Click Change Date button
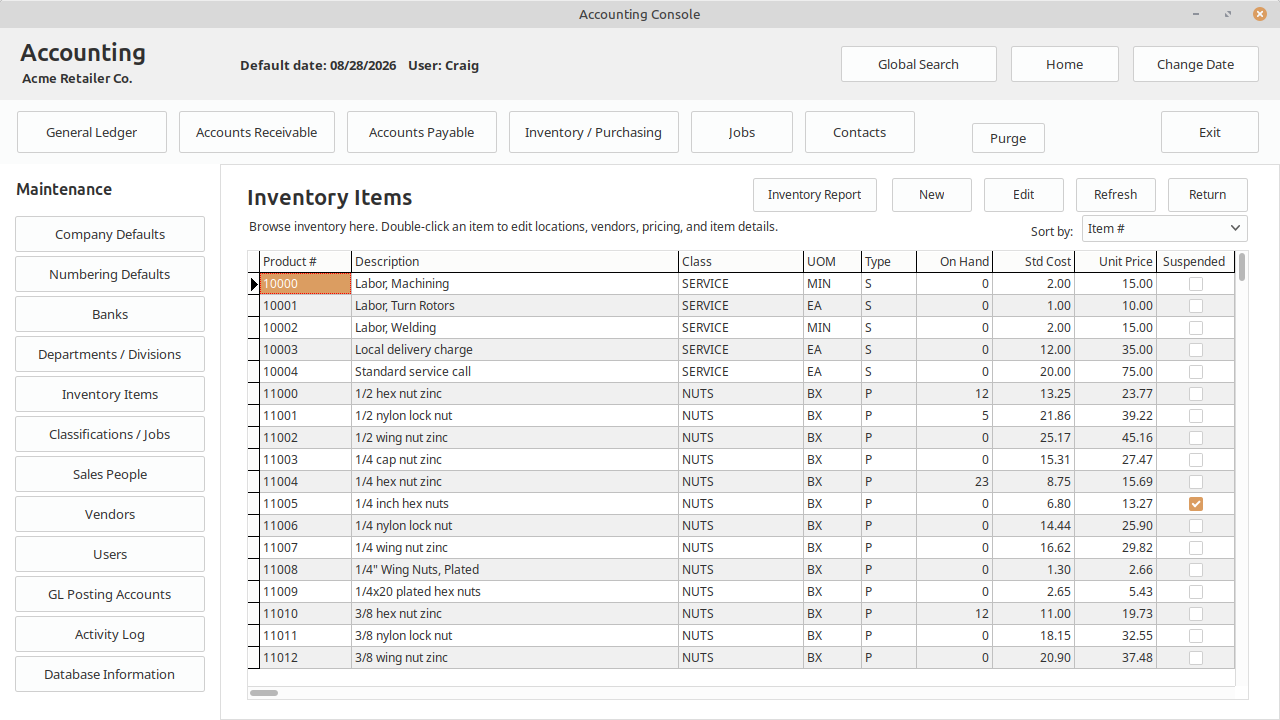 tap(1196, 64)
